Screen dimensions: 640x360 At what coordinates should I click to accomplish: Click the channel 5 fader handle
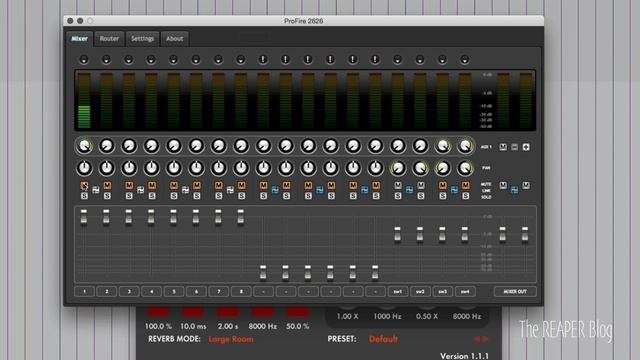tap(173, 217)
